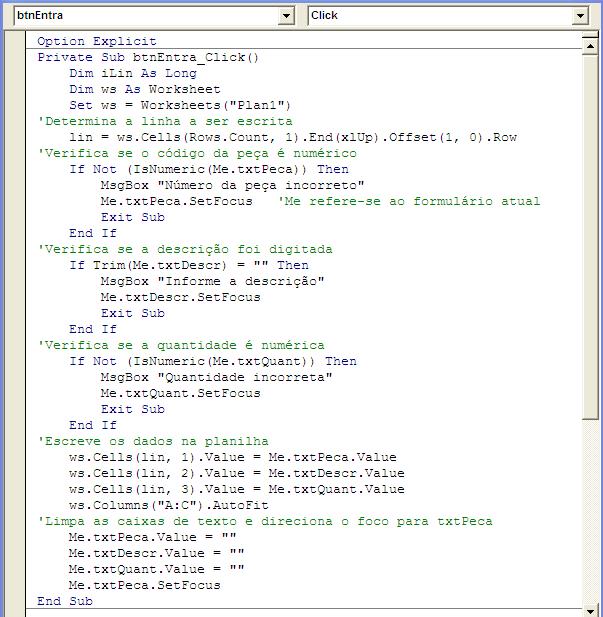Click the 'Me.txtQuant.Value = ""' line
This screenshot has height=617, width=603.
156,570
